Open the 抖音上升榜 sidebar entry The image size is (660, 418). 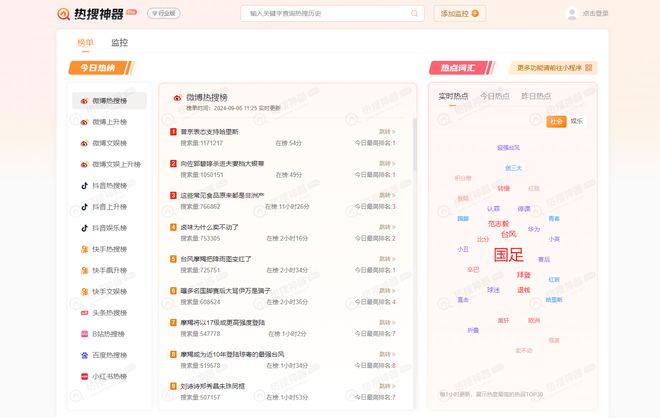(x=109, y=207)
